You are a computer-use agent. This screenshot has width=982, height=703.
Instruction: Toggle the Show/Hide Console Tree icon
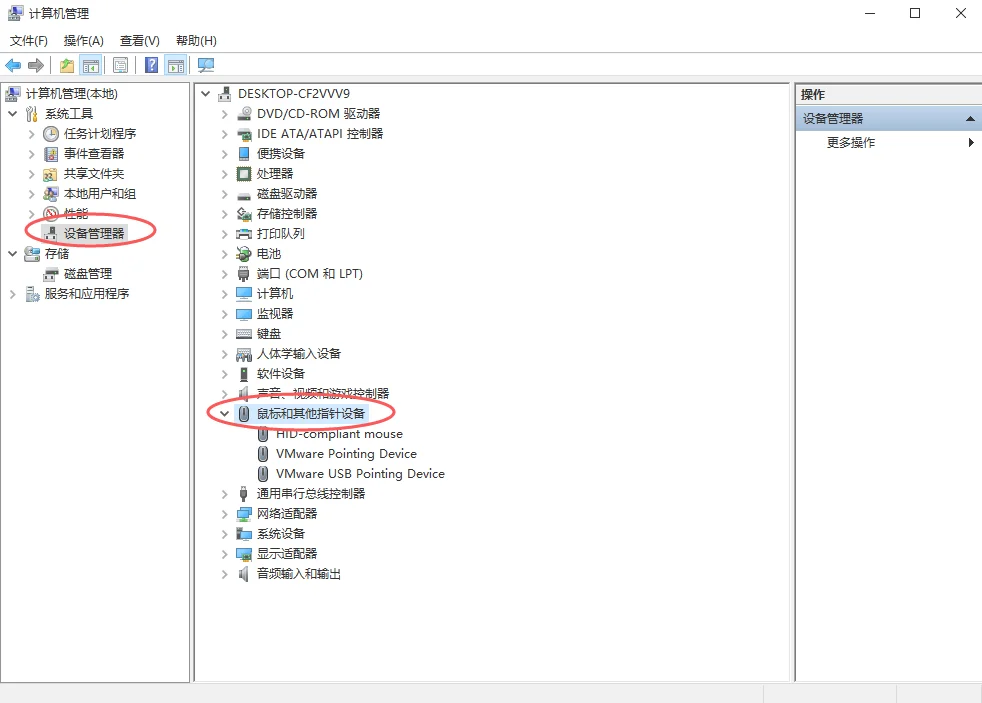[x=91, y=65]
